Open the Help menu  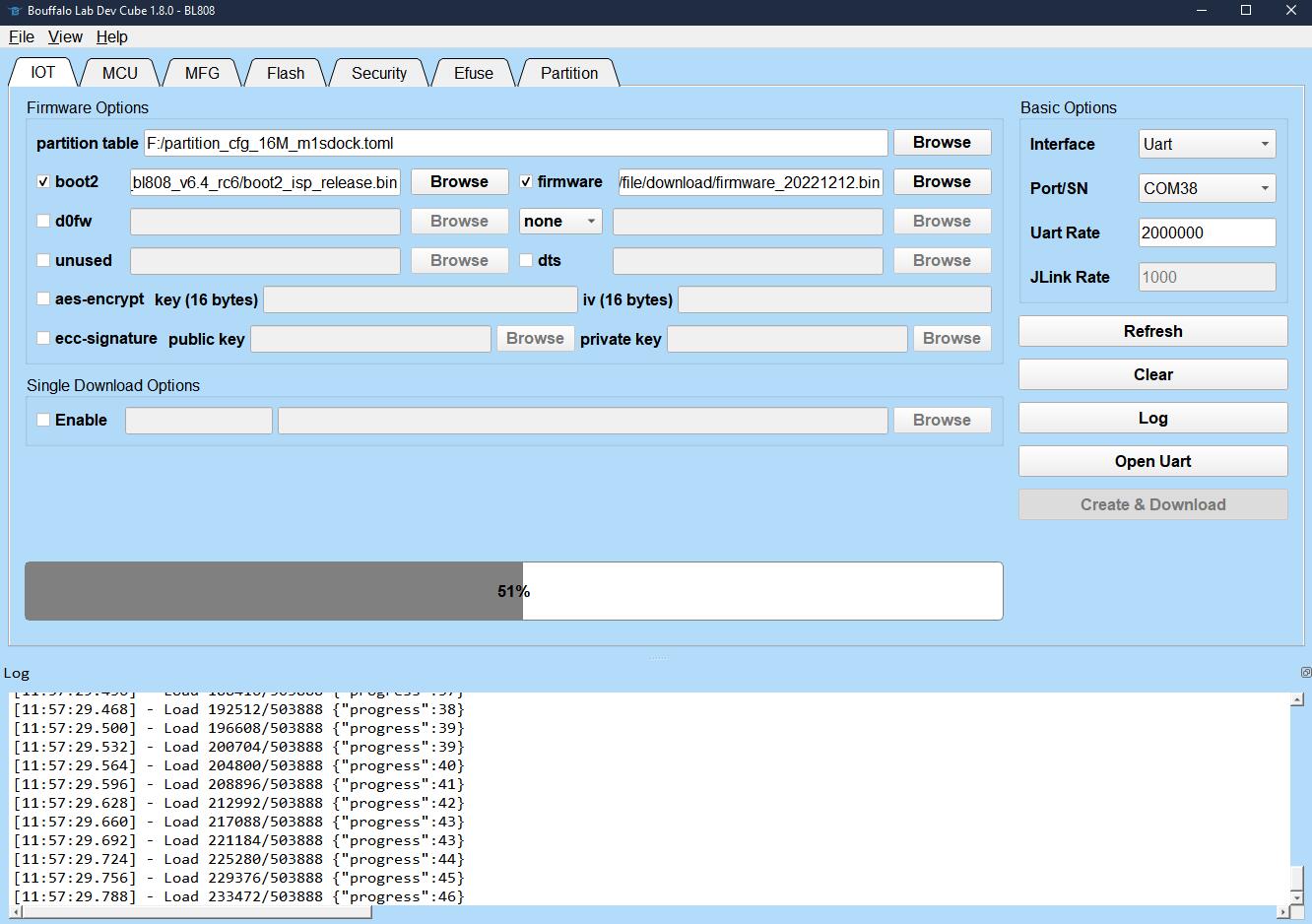[x=112, y=36]
